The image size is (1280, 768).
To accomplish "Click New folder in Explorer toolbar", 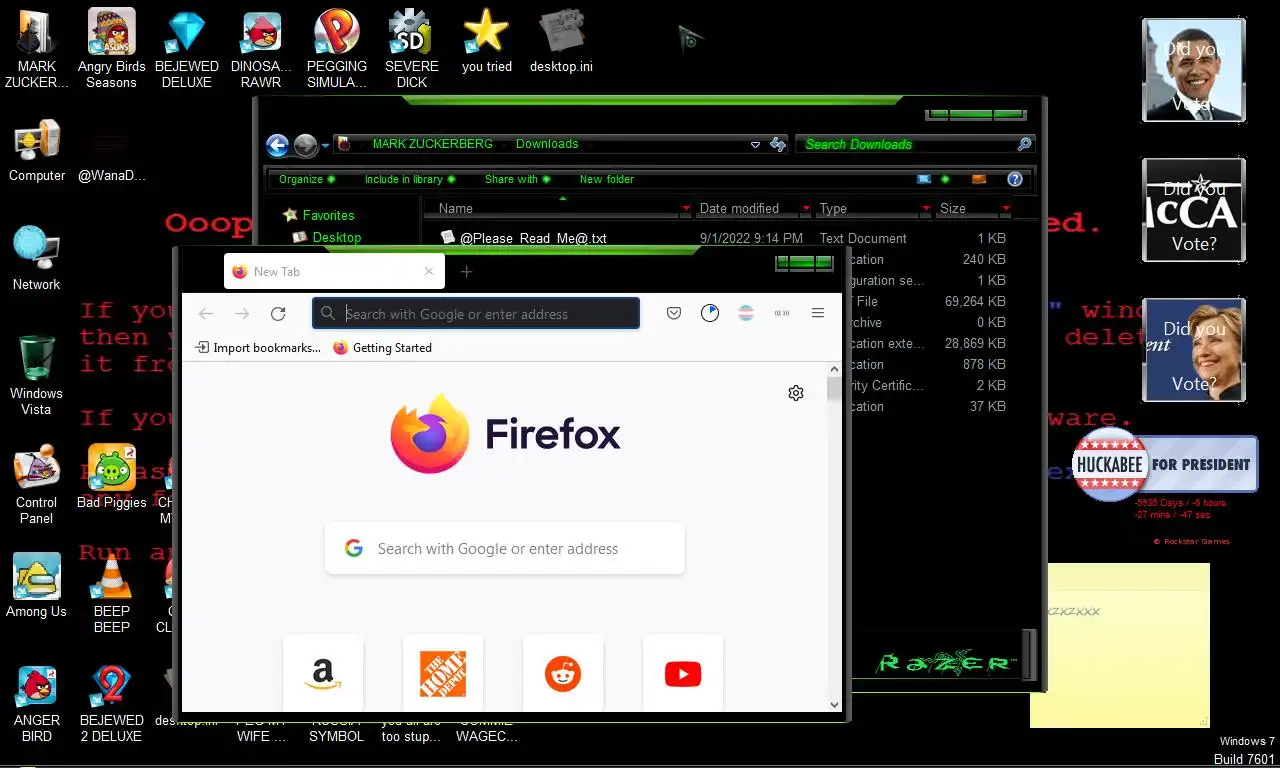I will 607,179.
